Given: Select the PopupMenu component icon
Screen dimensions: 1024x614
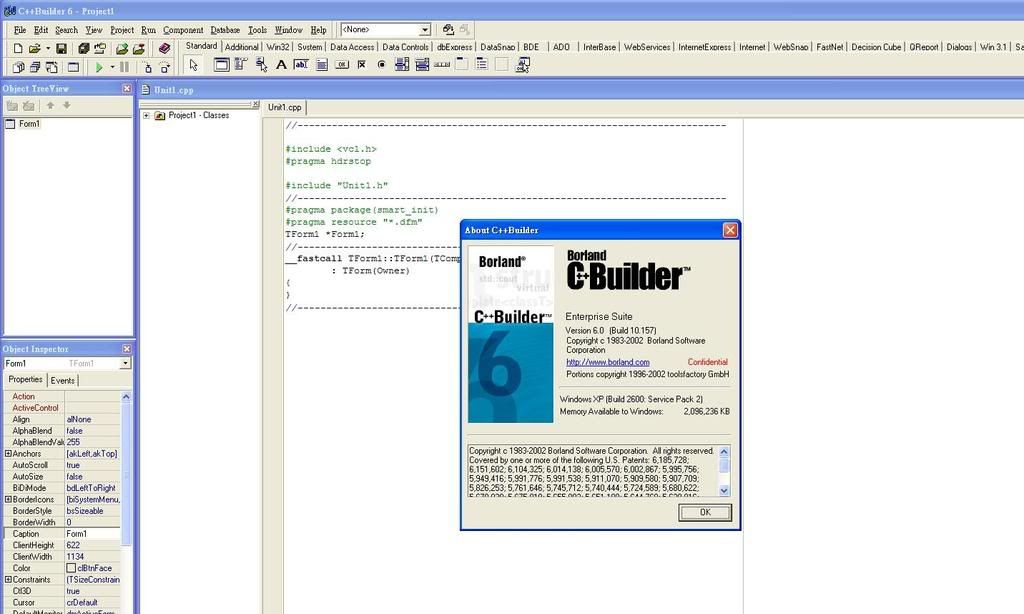Looking at the screenshot, I should (x=261, y=64).
